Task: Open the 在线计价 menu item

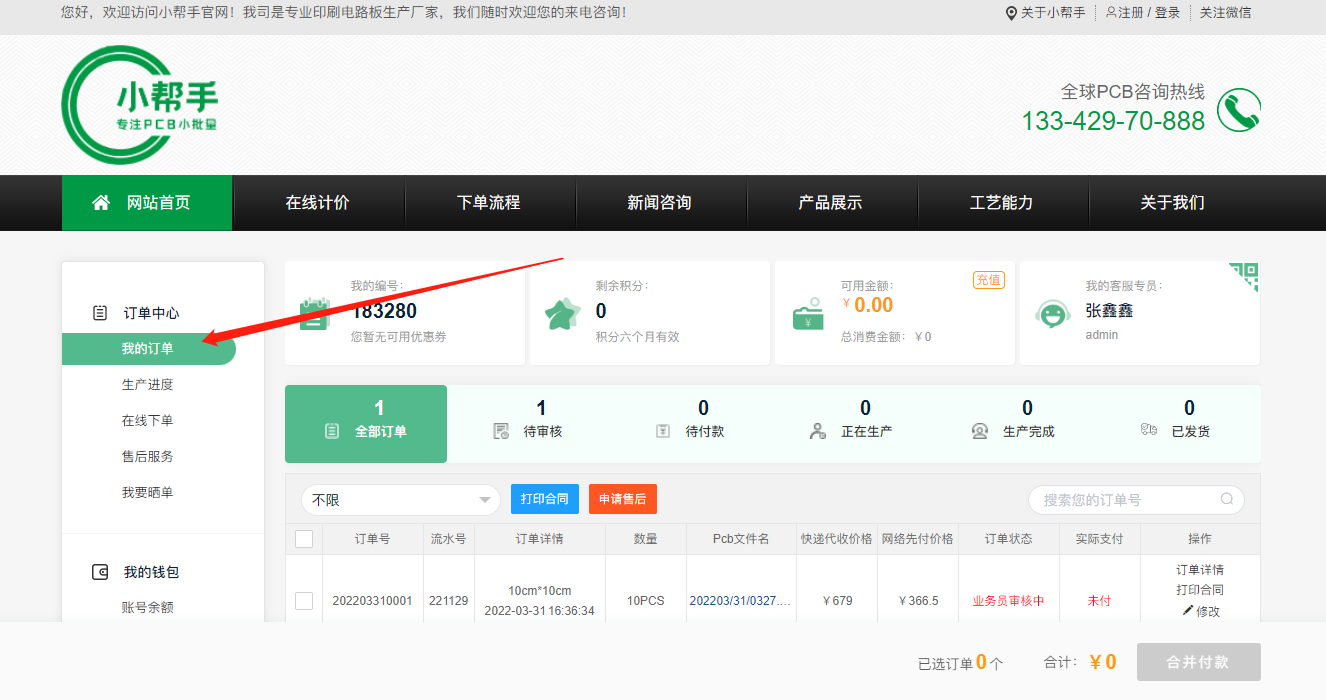Action: coord(318,202)
